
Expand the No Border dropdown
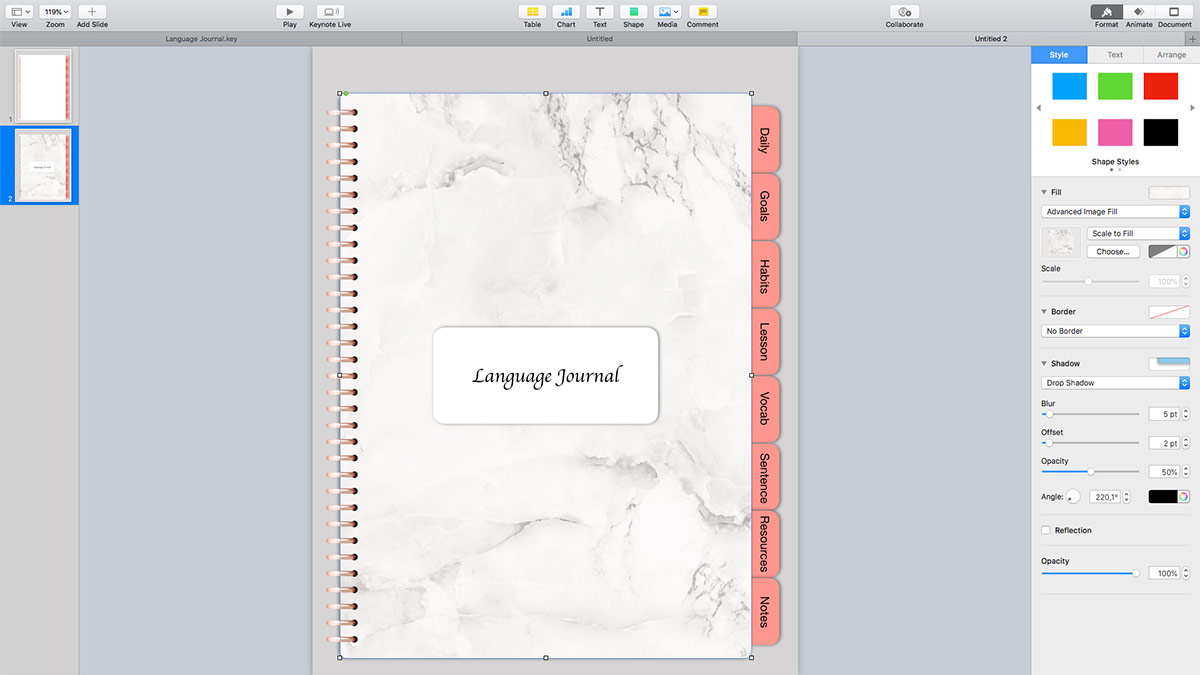point(1115,331)
